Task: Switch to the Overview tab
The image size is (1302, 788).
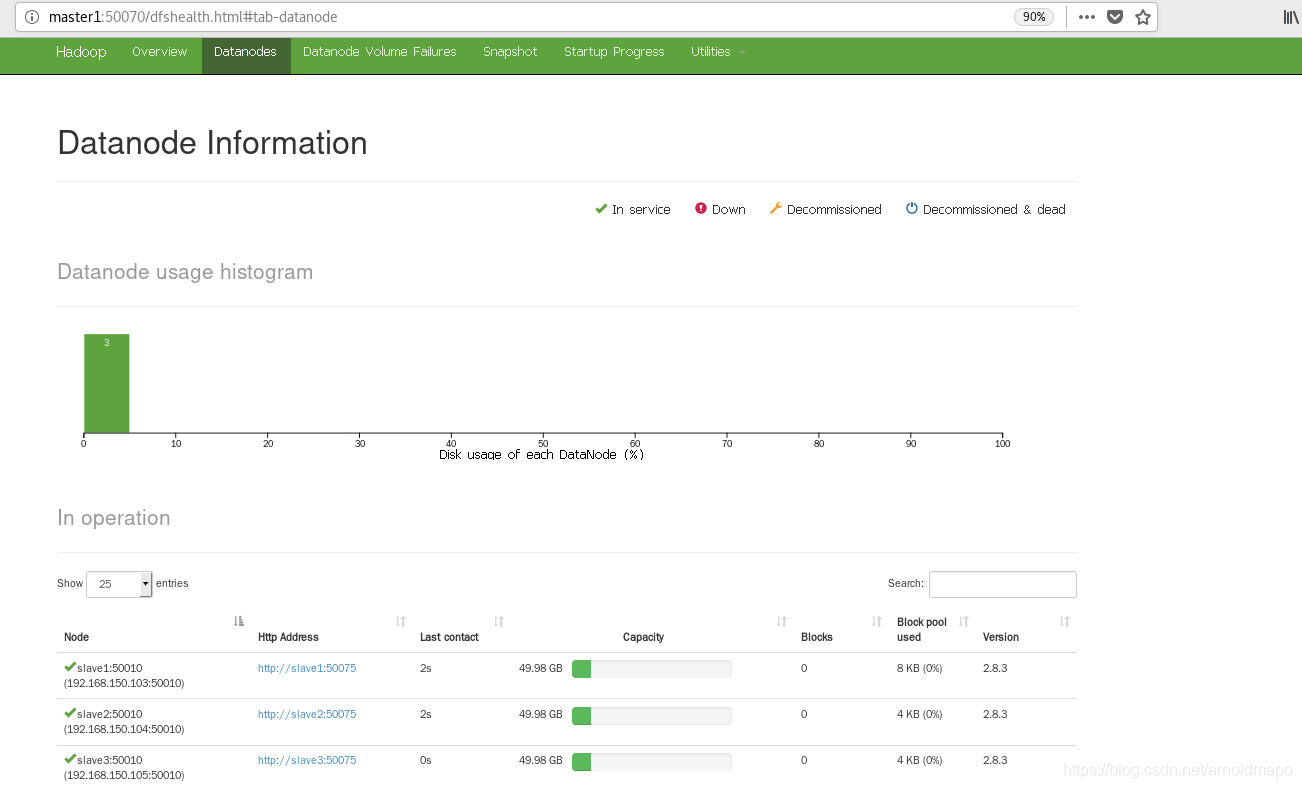Action: point(160,52)
